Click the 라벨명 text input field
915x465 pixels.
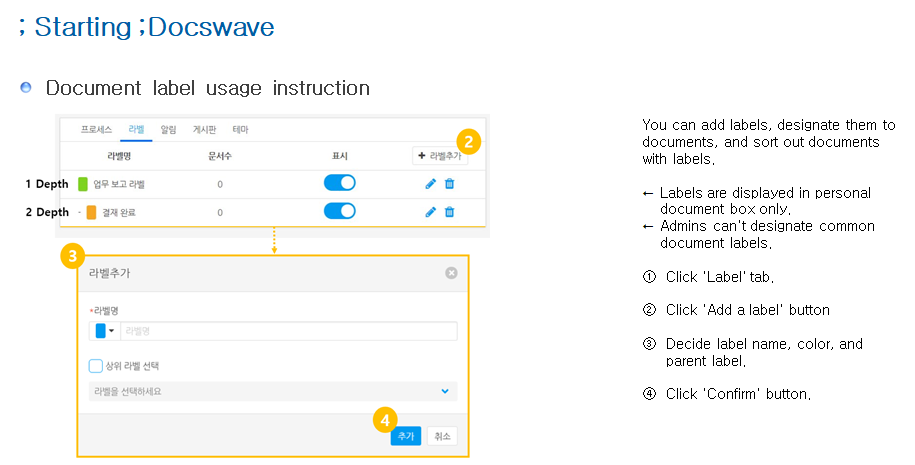point(289,331)
